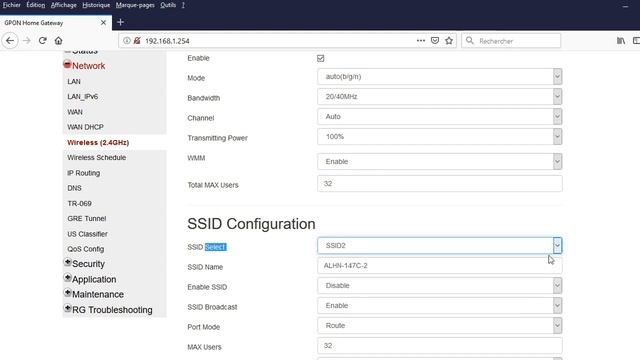The width and height of the screenshot is (640, 360).
Task: Open the SSID Broadcast dropdown
Action: point(440,306)
